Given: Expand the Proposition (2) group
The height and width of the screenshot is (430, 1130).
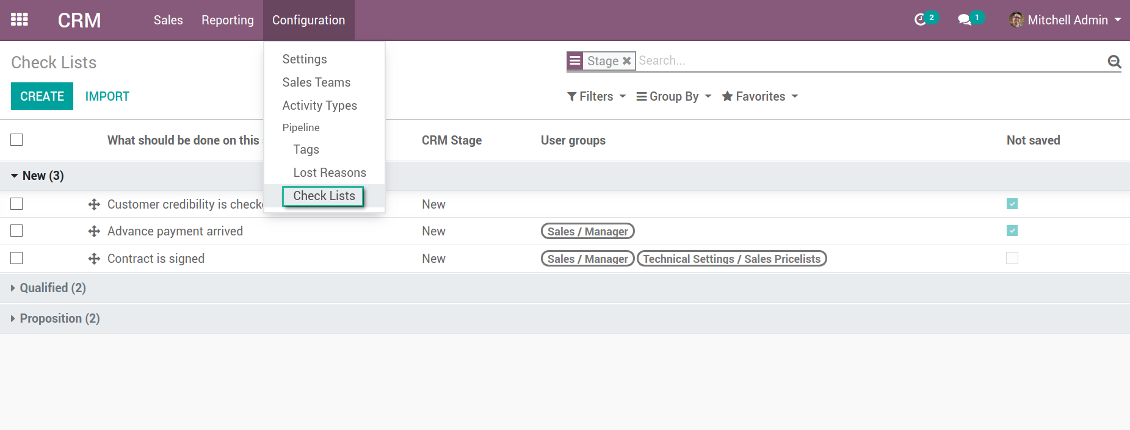Looking at the screenshot, I should tap(59, 319).
